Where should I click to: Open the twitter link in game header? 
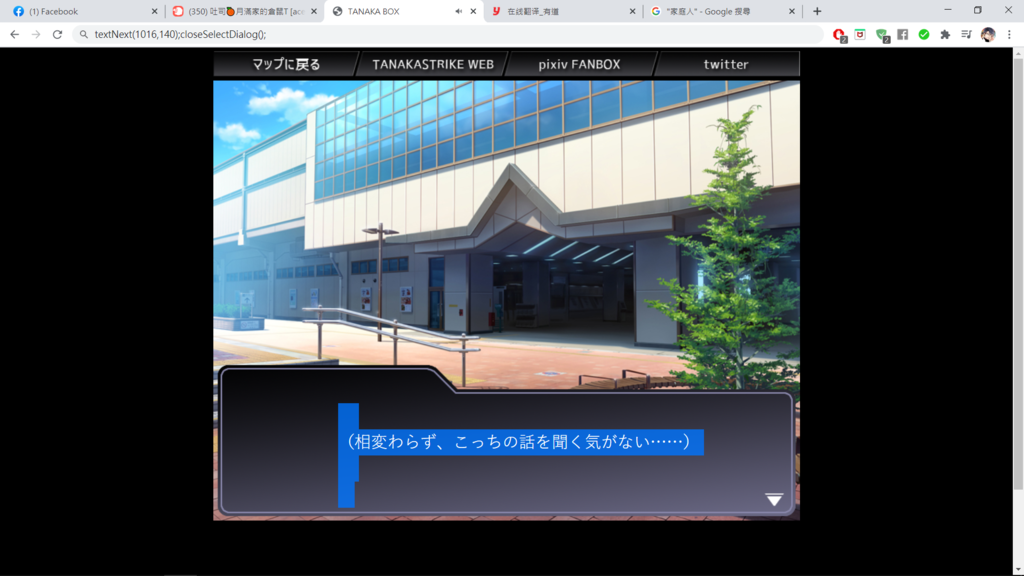[x=726, y=64]
